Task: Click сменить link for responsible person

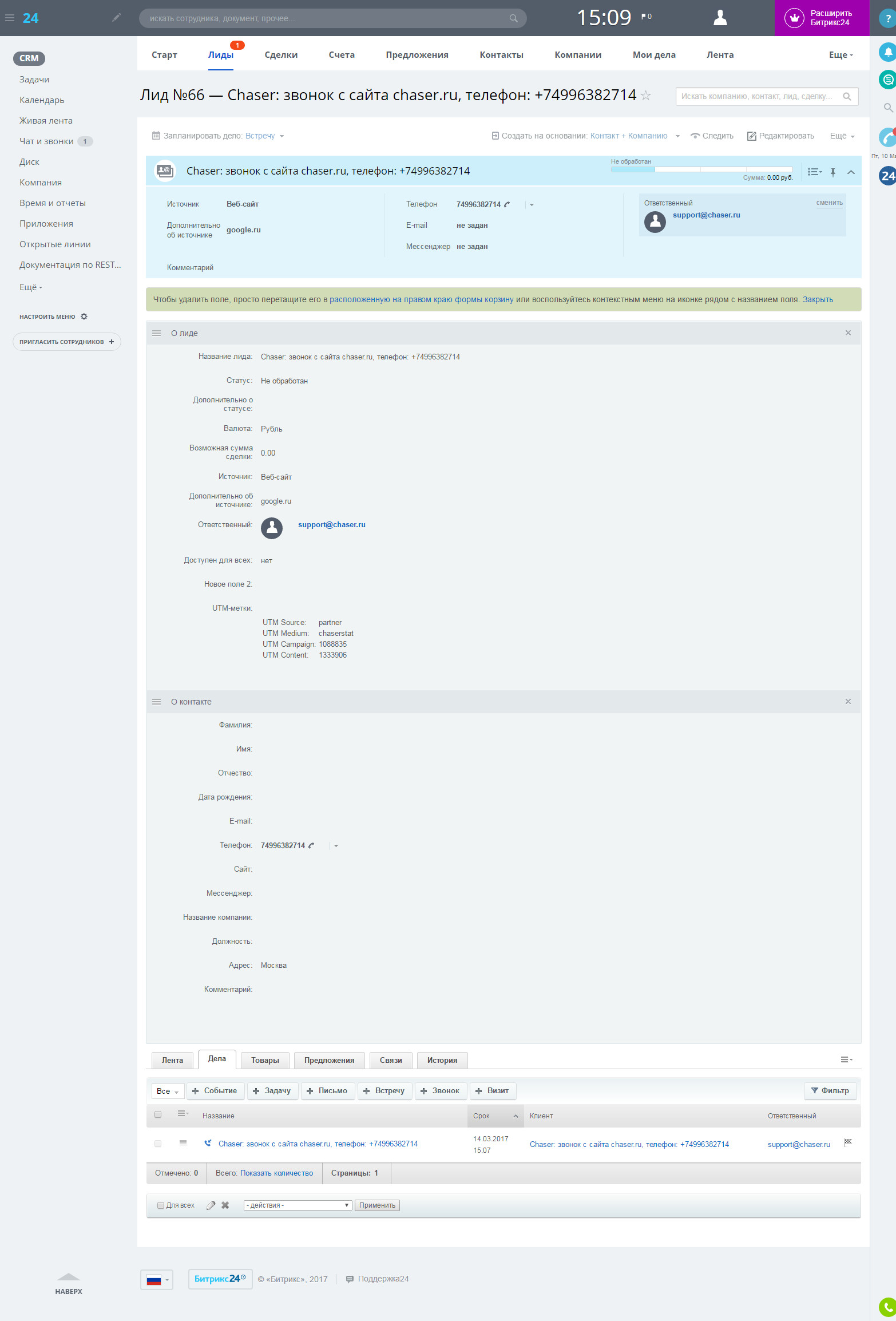Action: [x=829, y=203]
